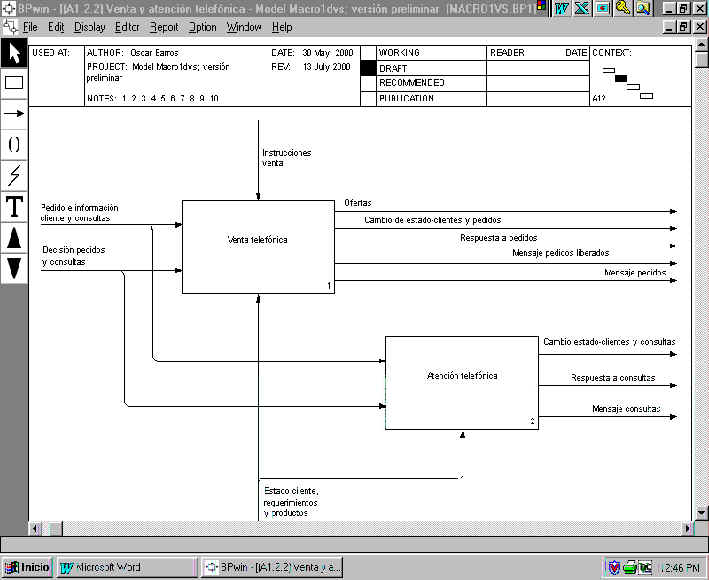The image size is (709, 580).
Task: Click the horizontal scrollbar thumb
Action: point(55,528)
